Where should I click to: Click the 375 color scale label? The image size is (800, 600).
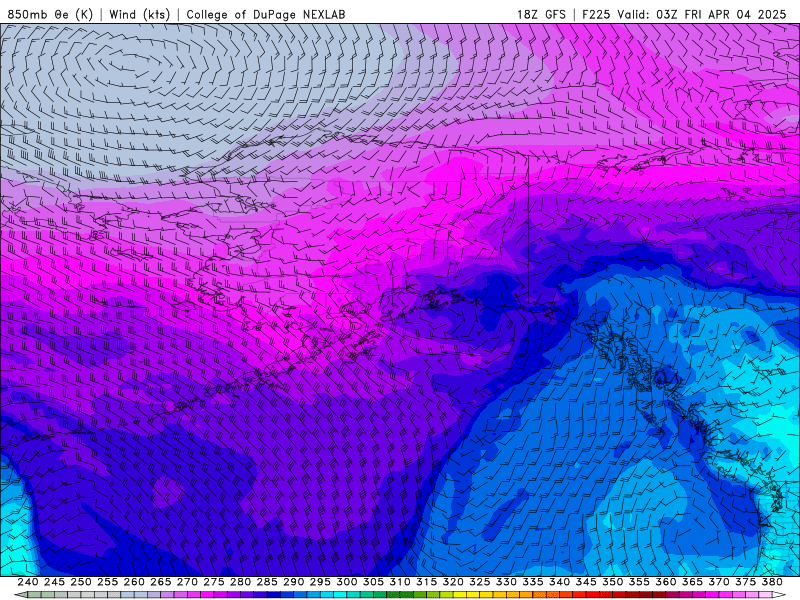click(x=746, y=582)
